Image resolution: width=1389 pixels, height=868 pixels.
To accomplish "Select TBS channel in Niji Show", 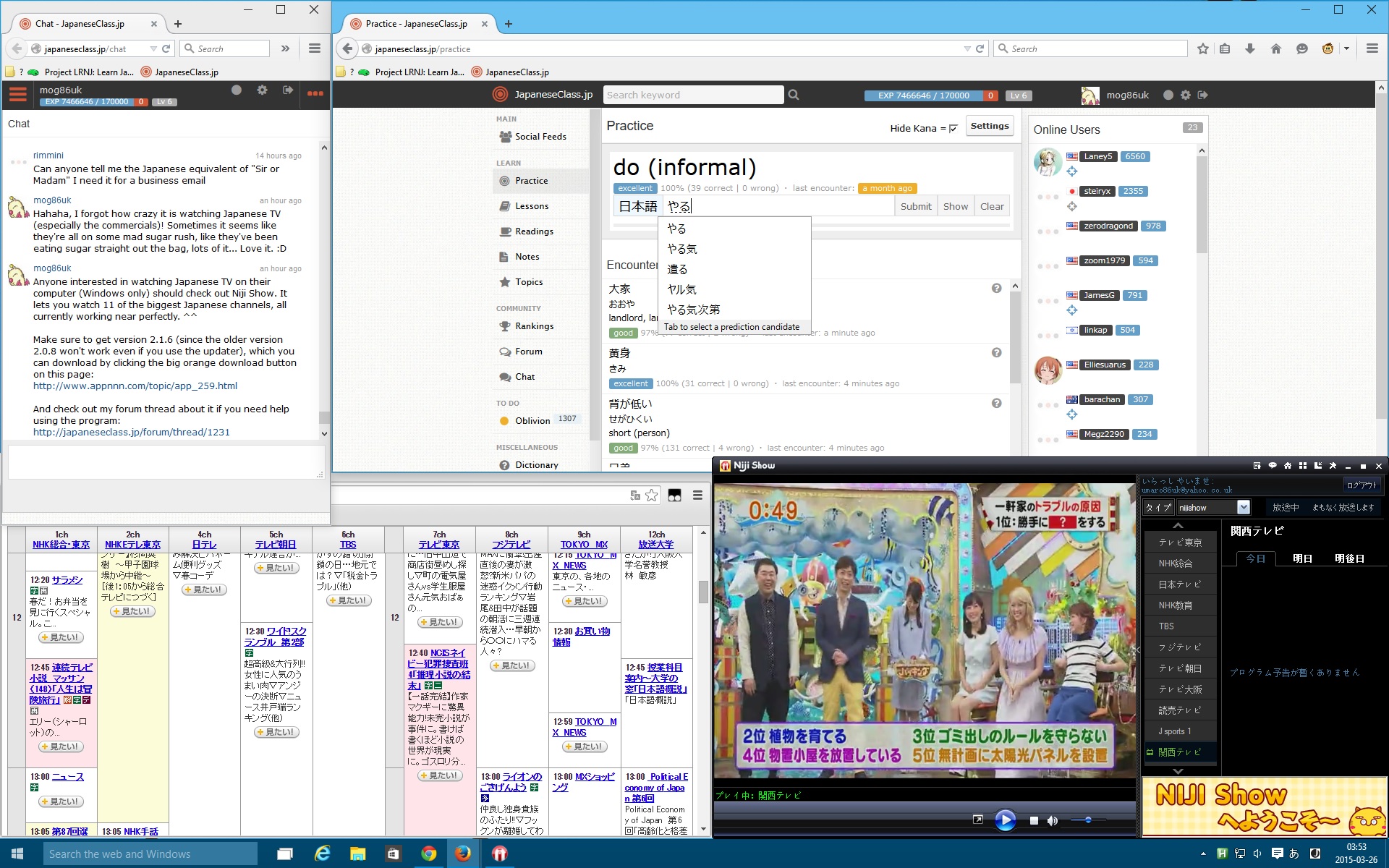I will click(1166, 626).
